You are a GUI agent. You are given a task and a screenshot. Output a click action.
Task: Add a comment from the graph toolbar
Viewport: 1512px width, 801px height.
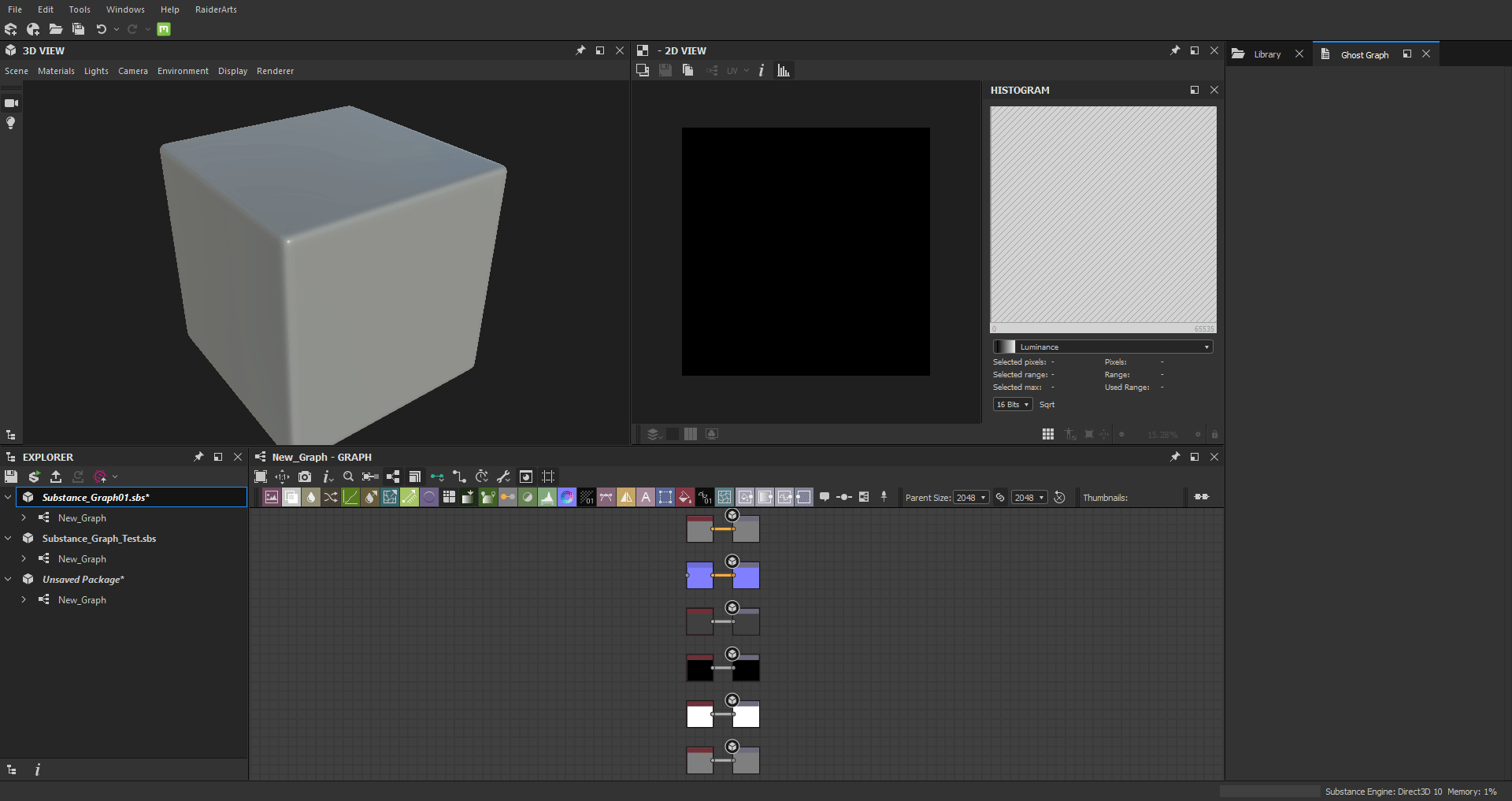click(825, 497)
